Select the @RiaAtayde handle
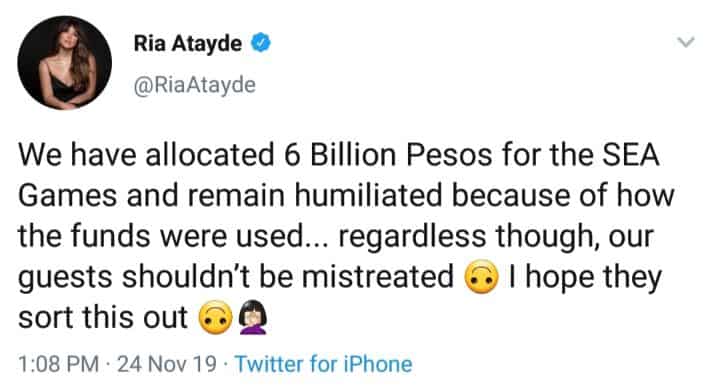The image size is (710, 385). pos(195,85)
